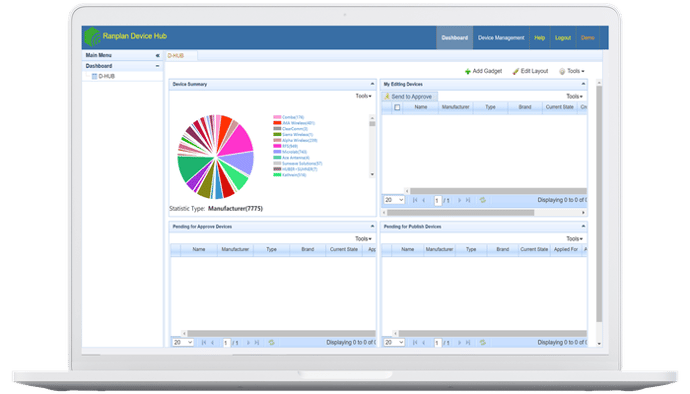The image size is (690, 394).
Task: Click page number field in My Editing Devices
Action: point(437,201)
